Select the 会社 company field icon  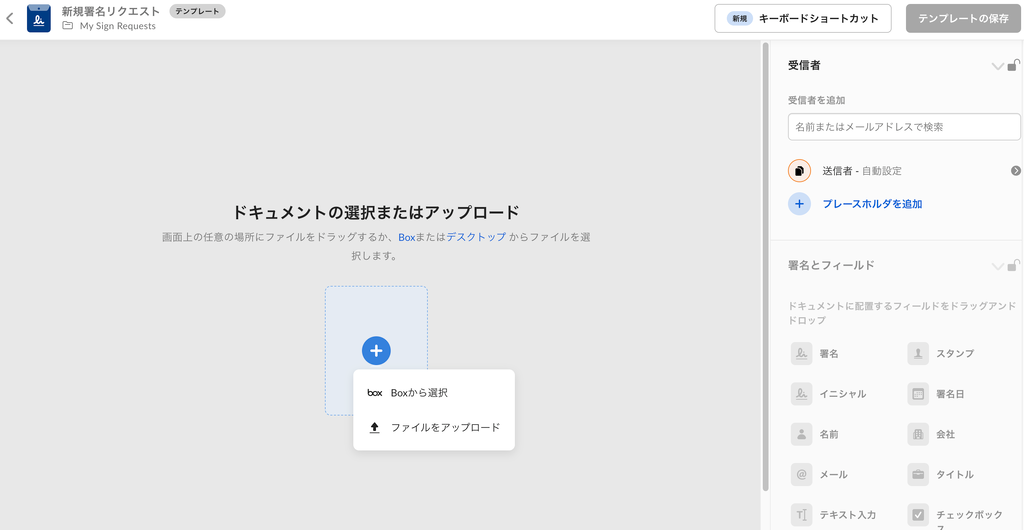918,434
